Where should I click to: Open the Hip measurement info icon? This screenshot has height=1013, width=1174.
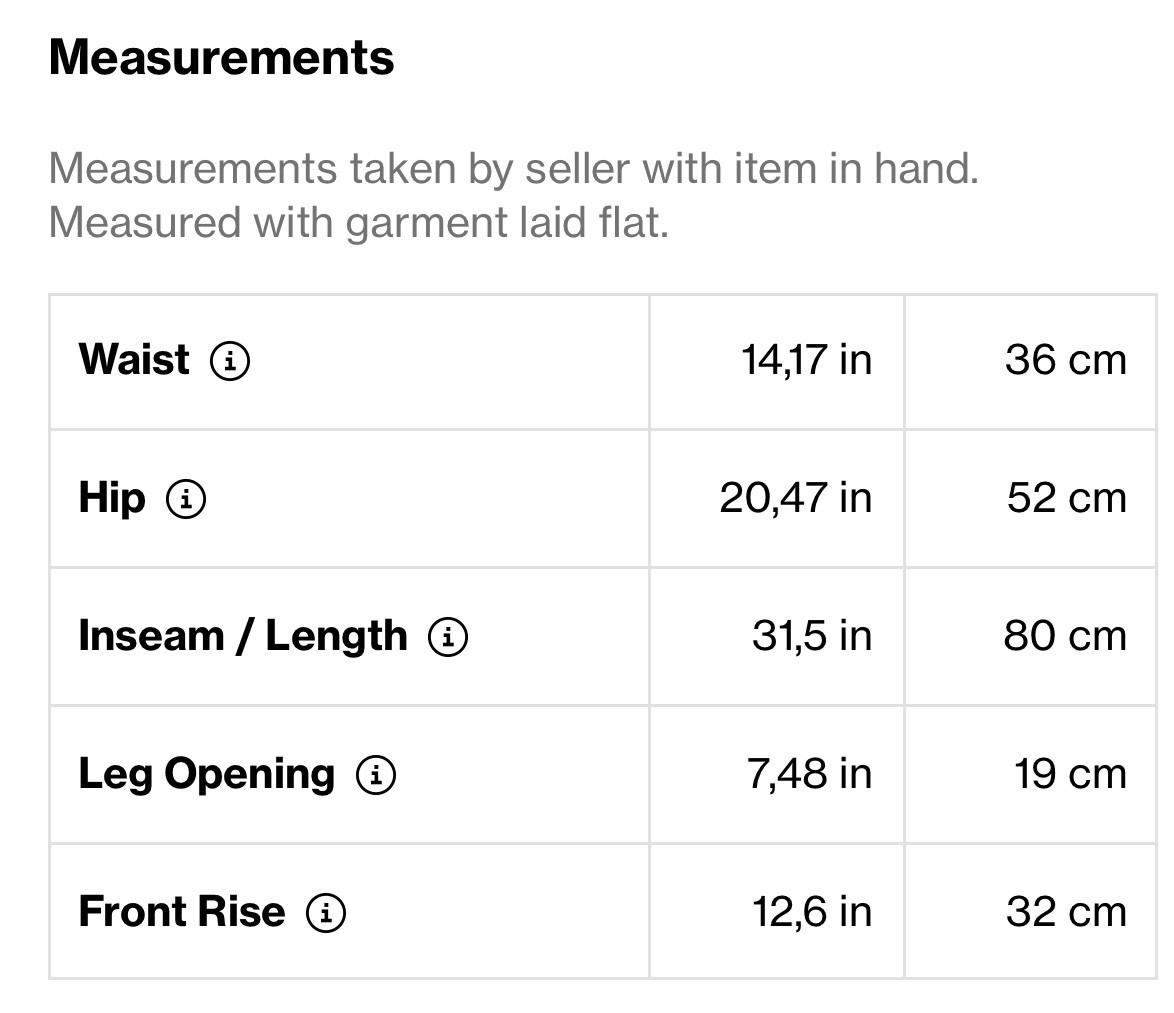click(186, 498)
